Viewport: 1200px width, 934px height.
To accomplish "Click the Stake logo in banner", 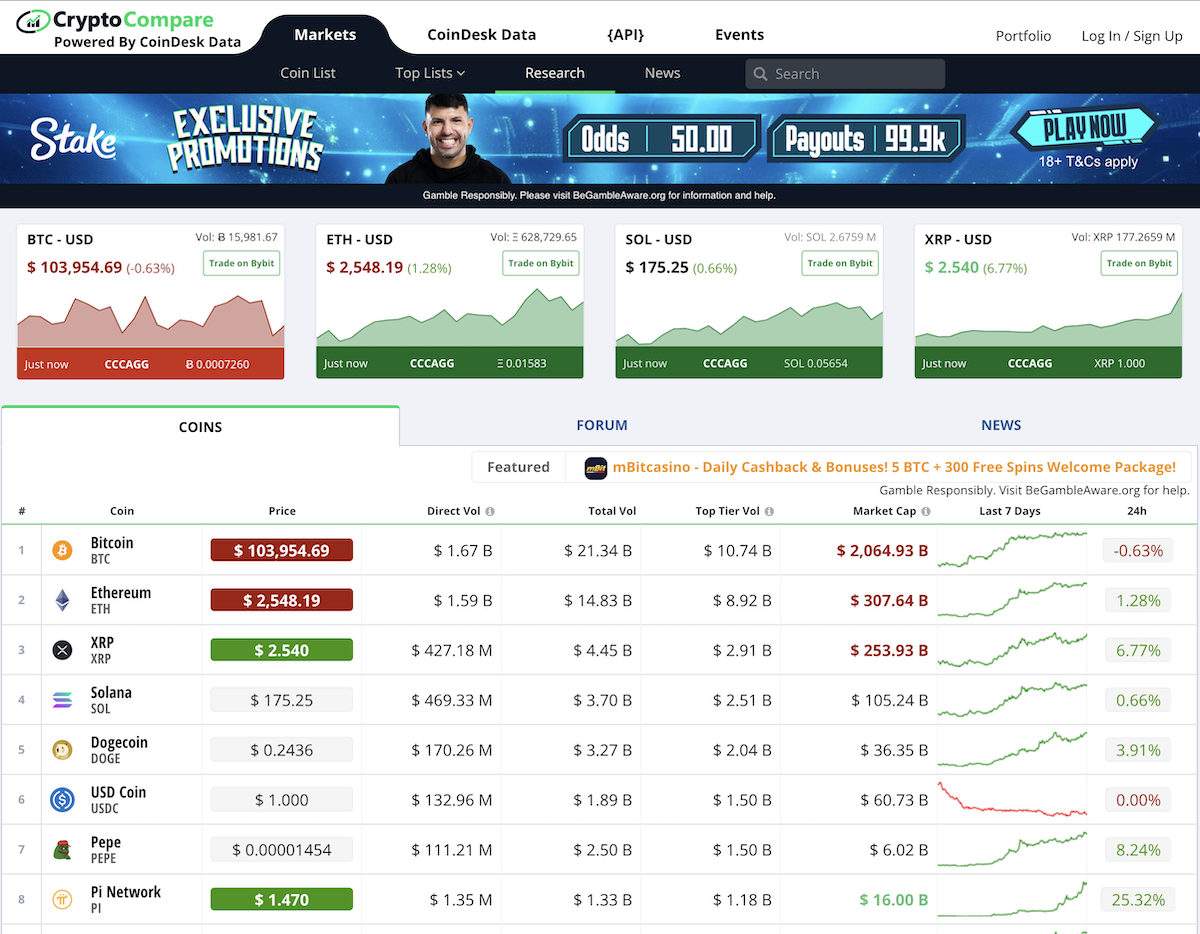I will pyautogui.click(x=72, y=139).
